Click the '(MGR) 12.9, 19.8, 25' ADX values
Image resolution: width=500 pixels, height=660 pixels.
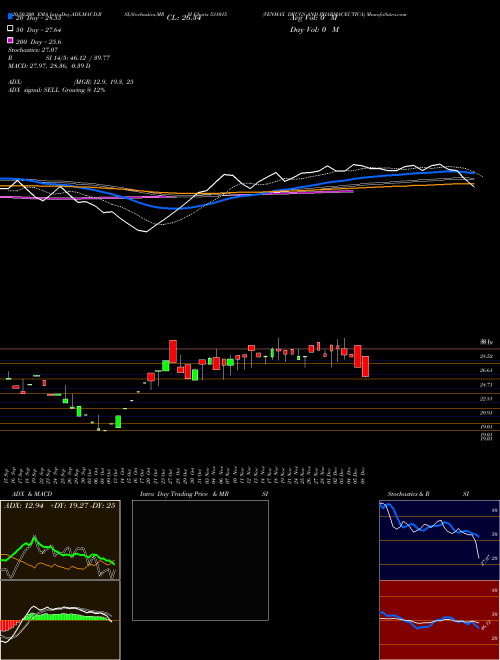coord(104,82)
